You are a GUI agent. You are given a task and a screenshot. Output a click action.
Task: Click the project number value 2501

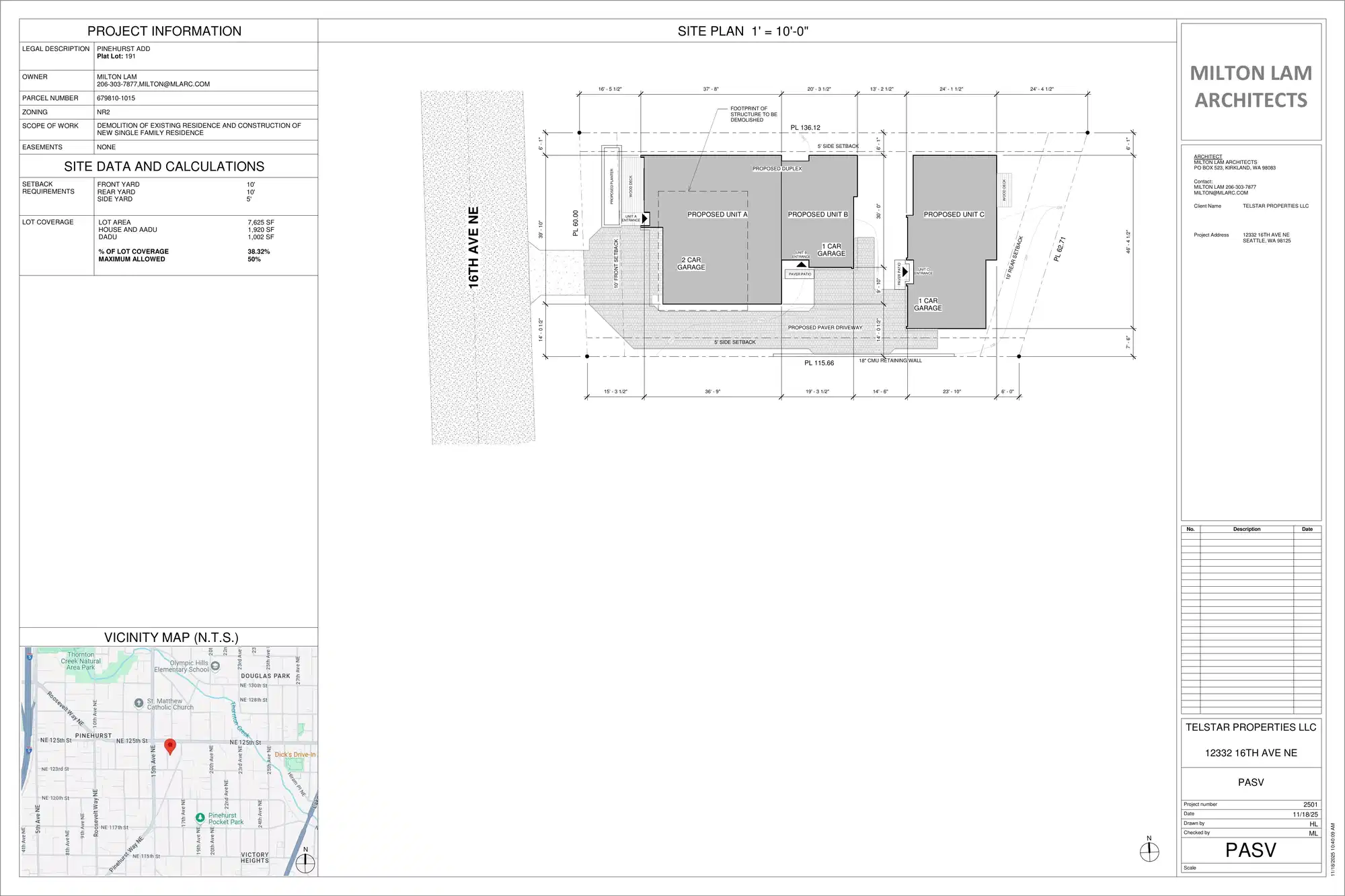click(1310, 805)
